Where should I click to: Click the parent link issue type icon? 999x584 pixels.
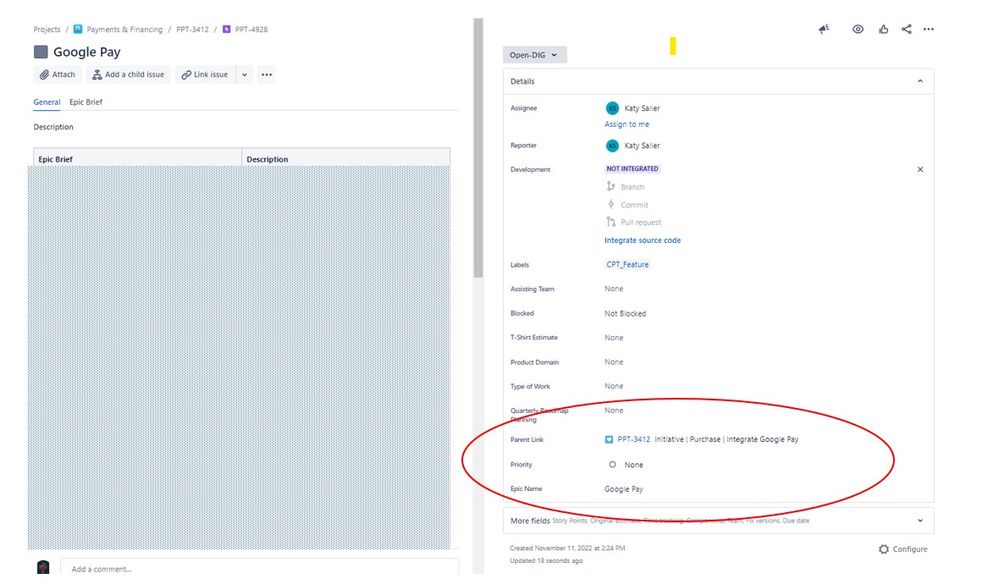pyautogui.click(x=609, y=439)
